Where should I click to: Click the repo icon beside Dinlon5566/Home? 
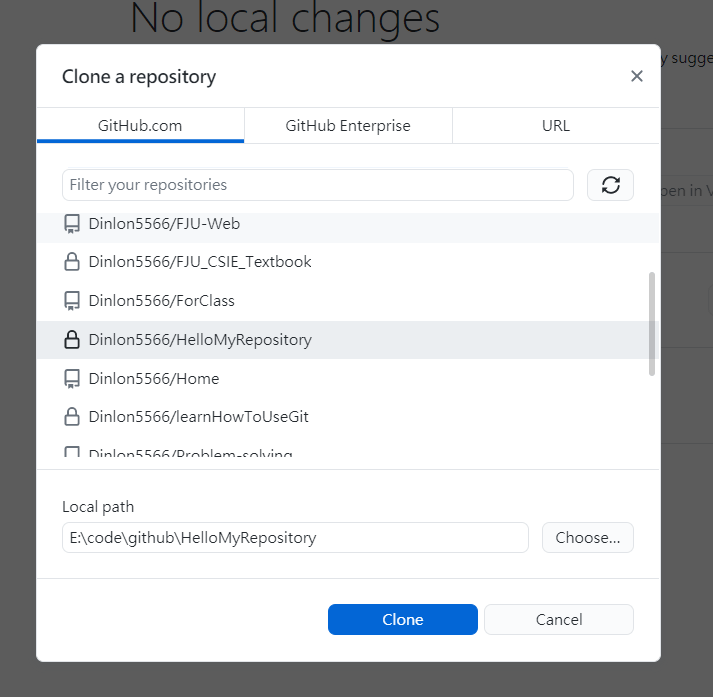click(x=72, y=378)
